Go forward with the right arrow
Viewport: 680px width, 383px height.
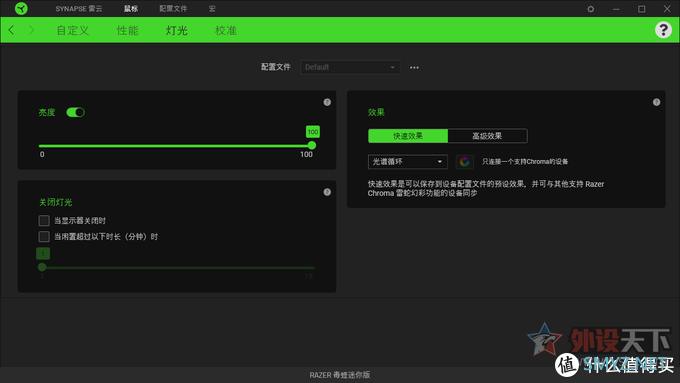pos(31,30)
